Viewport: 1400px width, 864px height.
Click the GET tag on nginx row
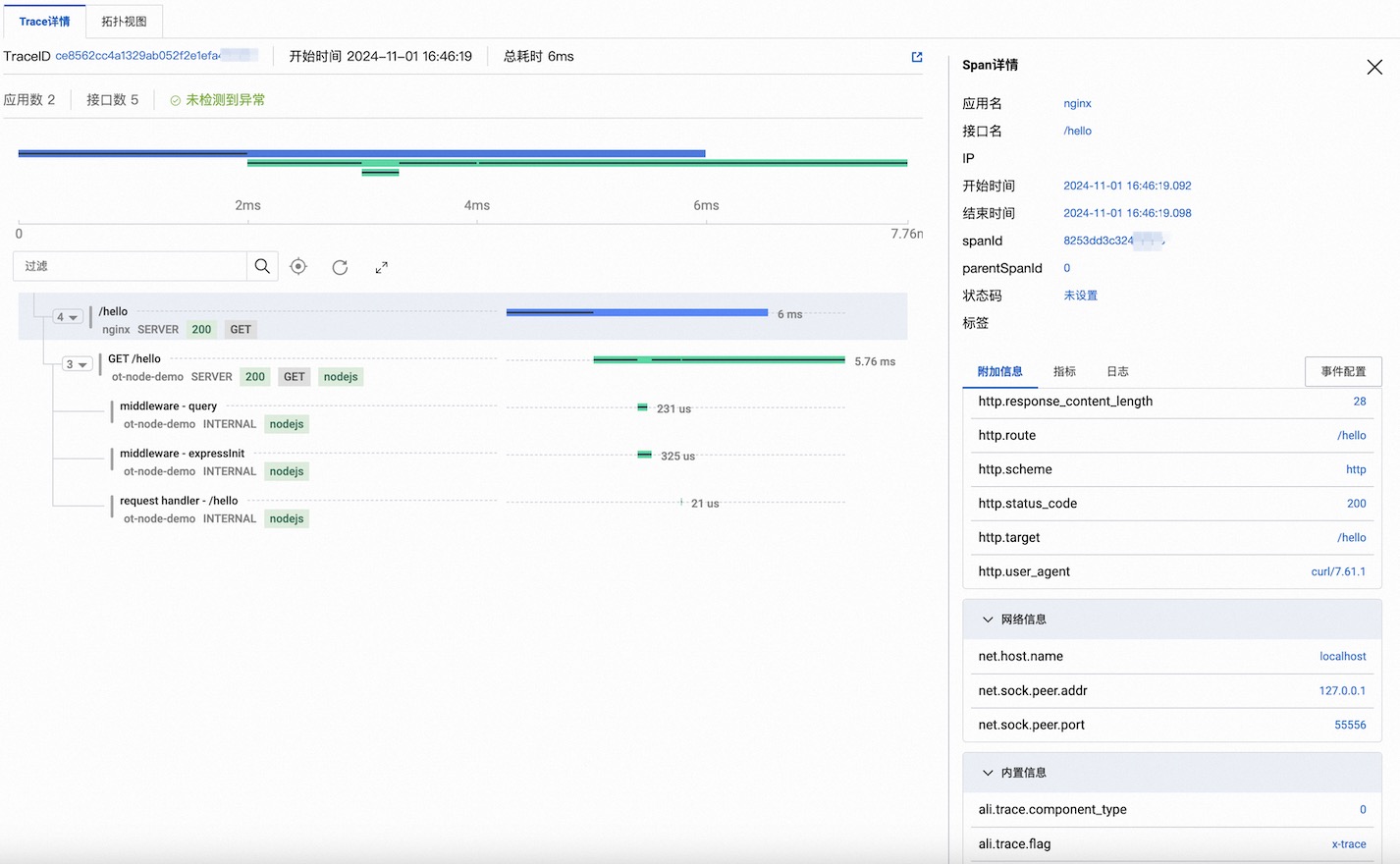coord(241,330)
